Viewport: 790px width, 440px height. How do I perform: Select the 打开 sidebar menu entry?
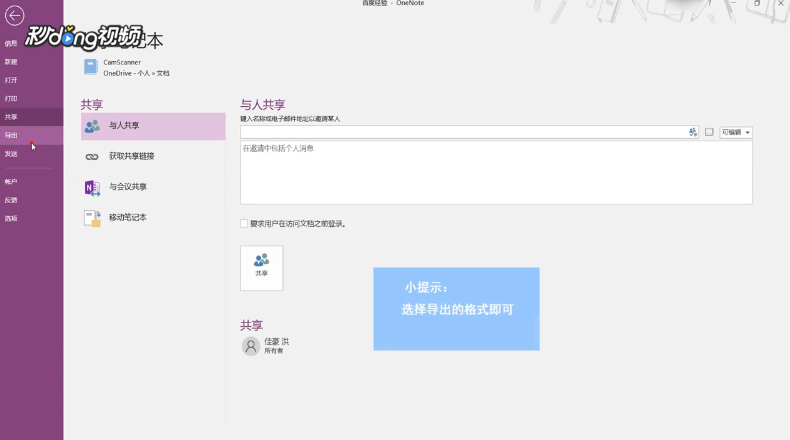(11, 80)
